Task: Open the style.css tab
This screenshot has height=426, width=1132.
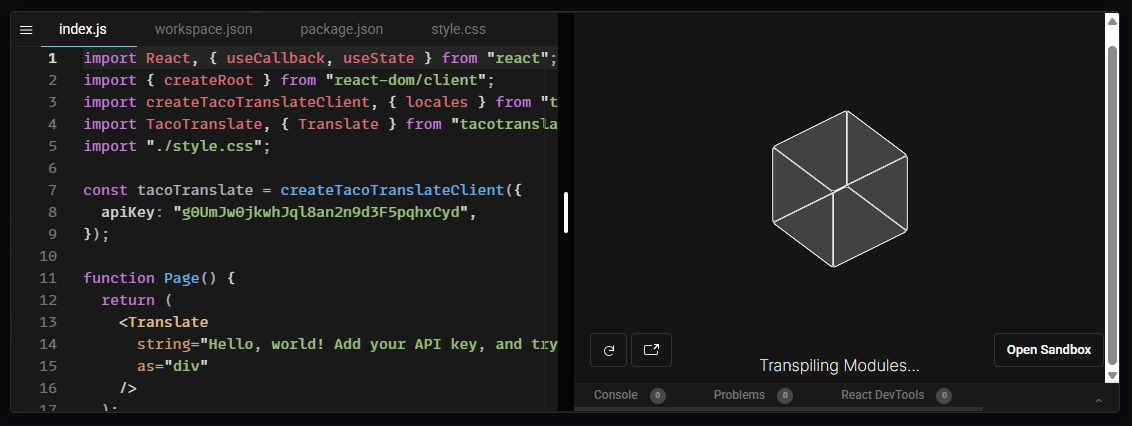Action: coord(458,30)
